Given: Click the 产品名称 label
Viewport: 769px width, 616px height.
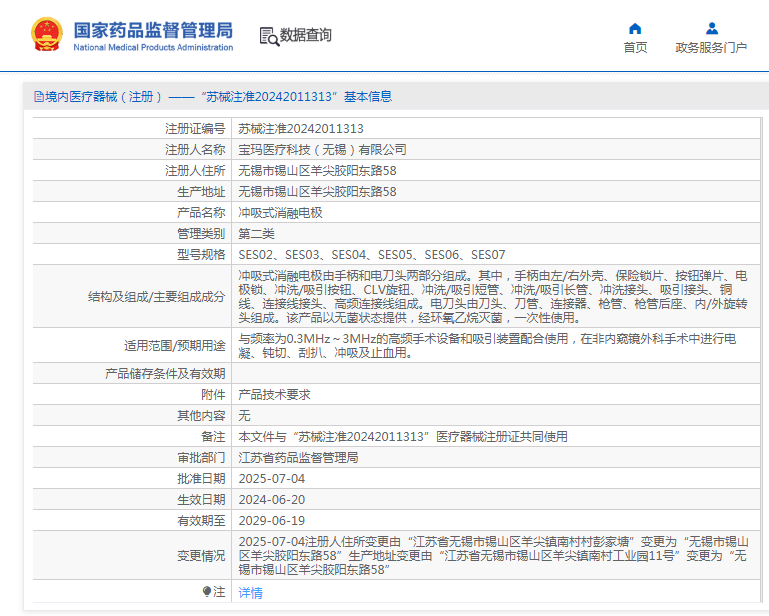Looking at the screenshot, I should pos(201,213).
